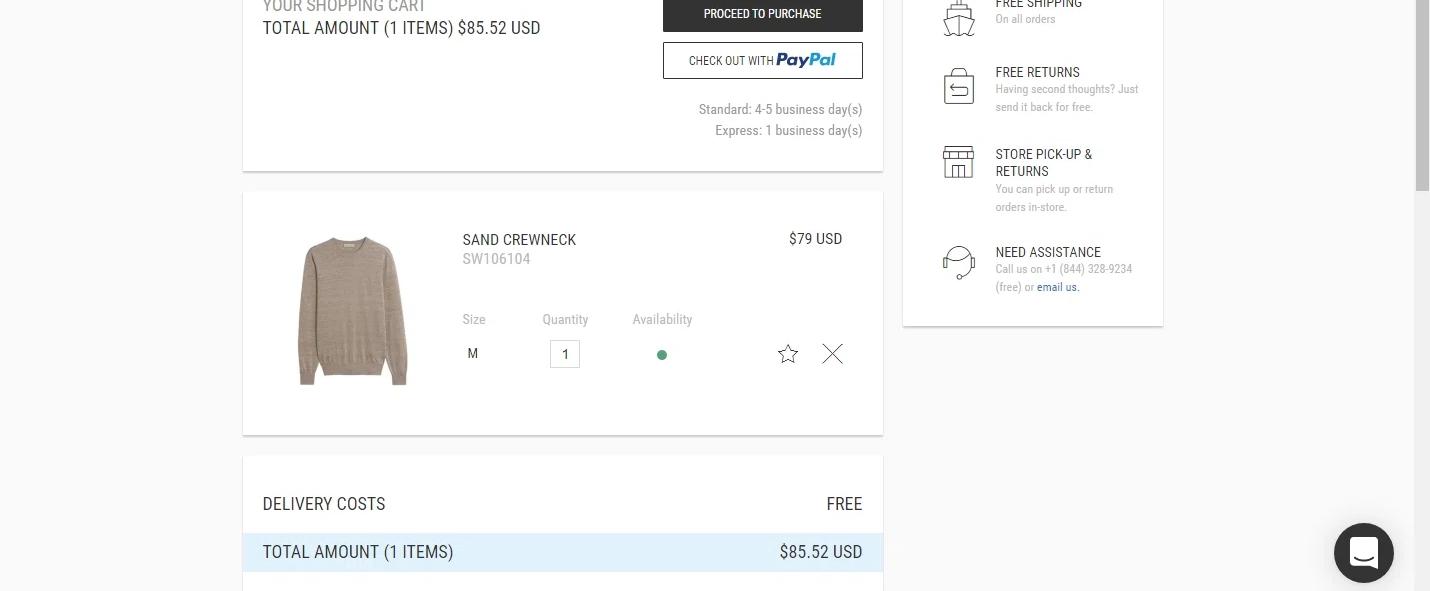
Task: Open the live chat widget
Action: point(1363,553)
